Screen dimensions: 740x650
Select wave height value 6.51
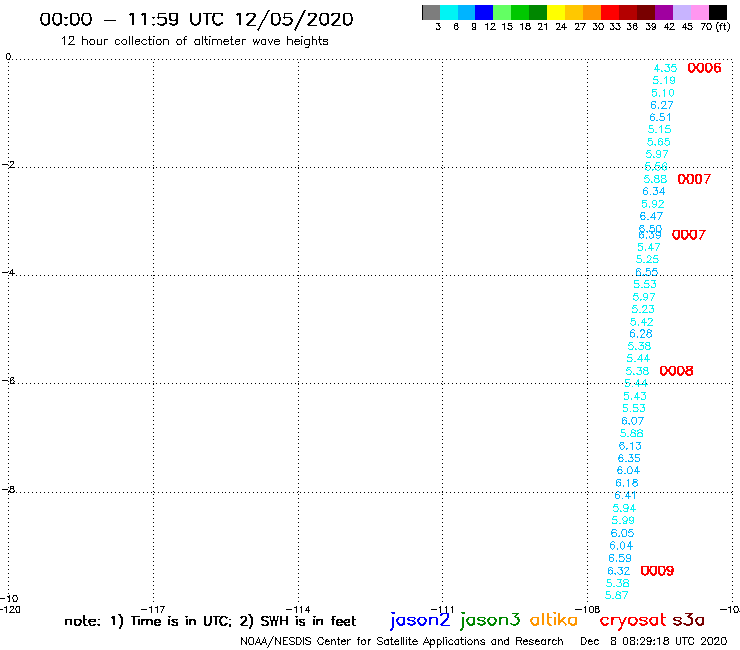(x=661, y=117)
